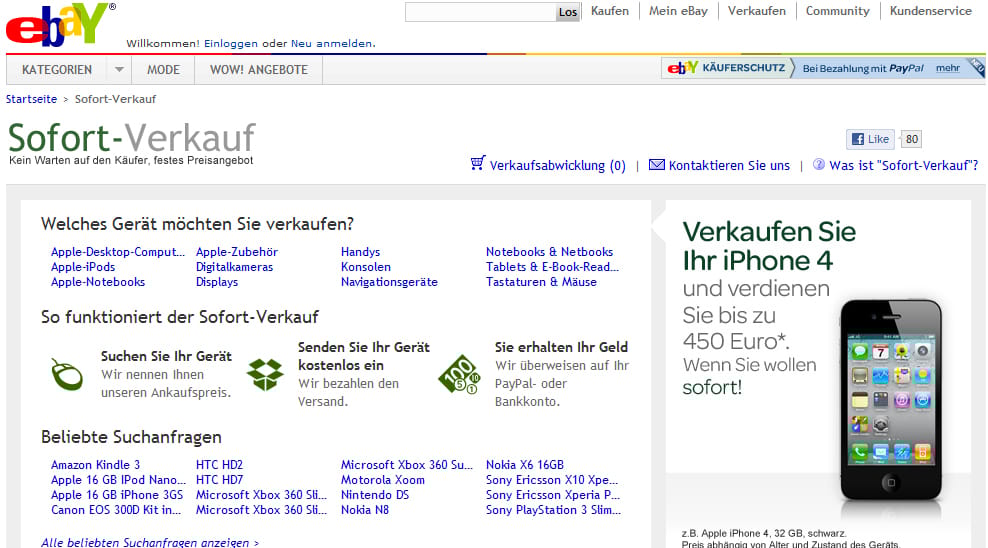
Task: Select Navigationsgeräte category
Action: (389, 282)
